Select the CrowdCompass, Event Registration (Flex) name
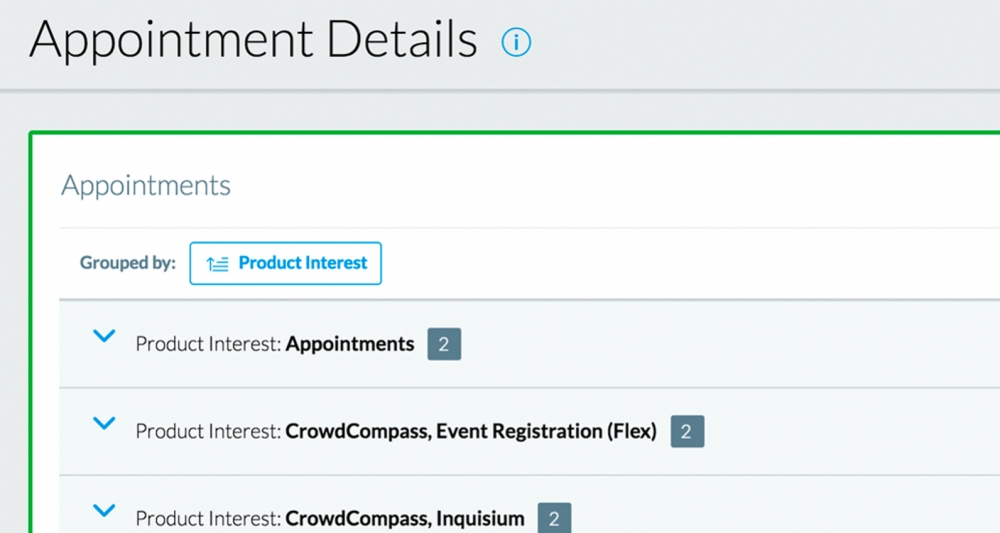The image size is (1000, 533). 471,432
